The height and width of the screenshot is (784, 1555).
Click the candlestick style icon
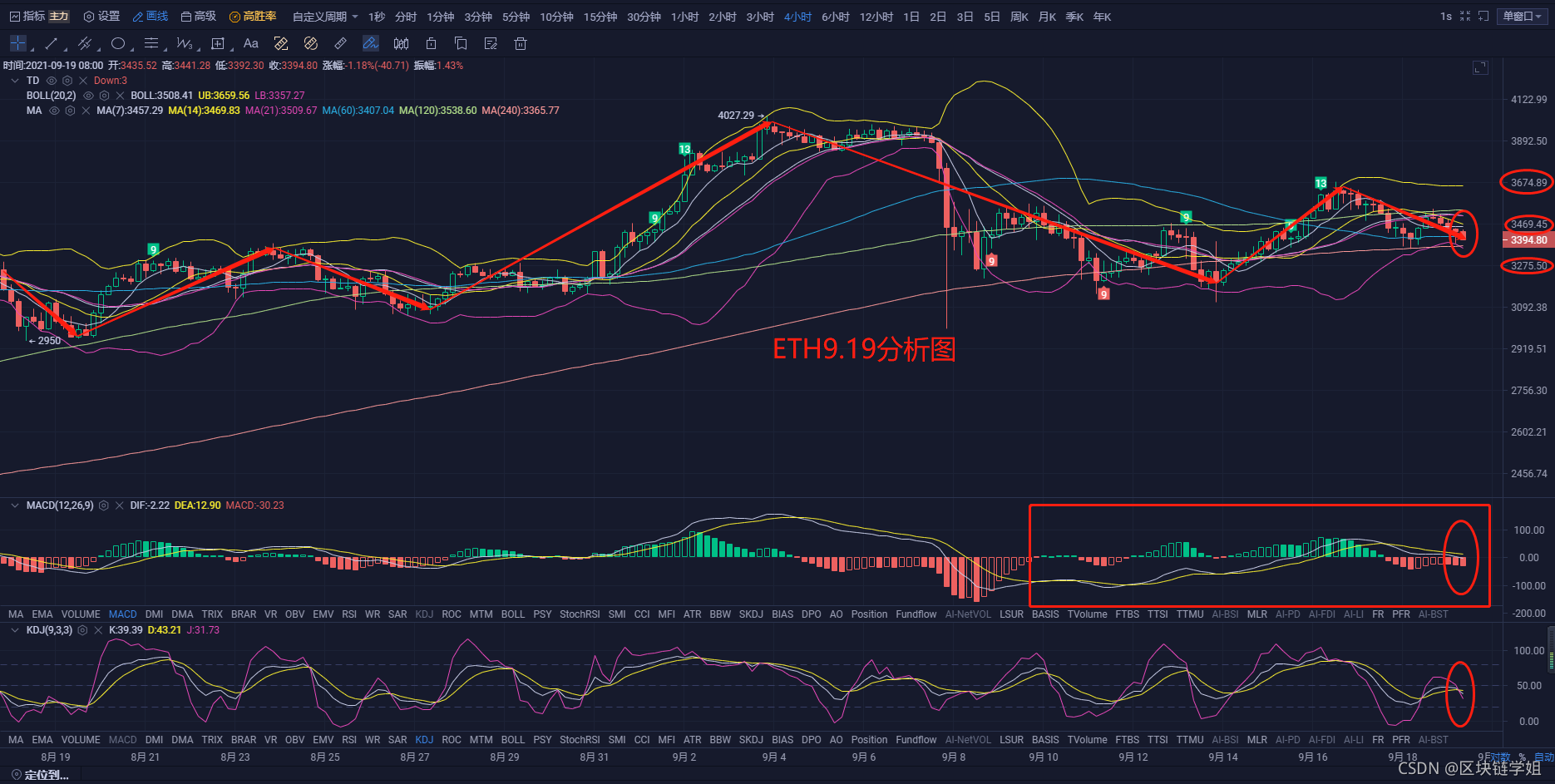click(401, 43)
